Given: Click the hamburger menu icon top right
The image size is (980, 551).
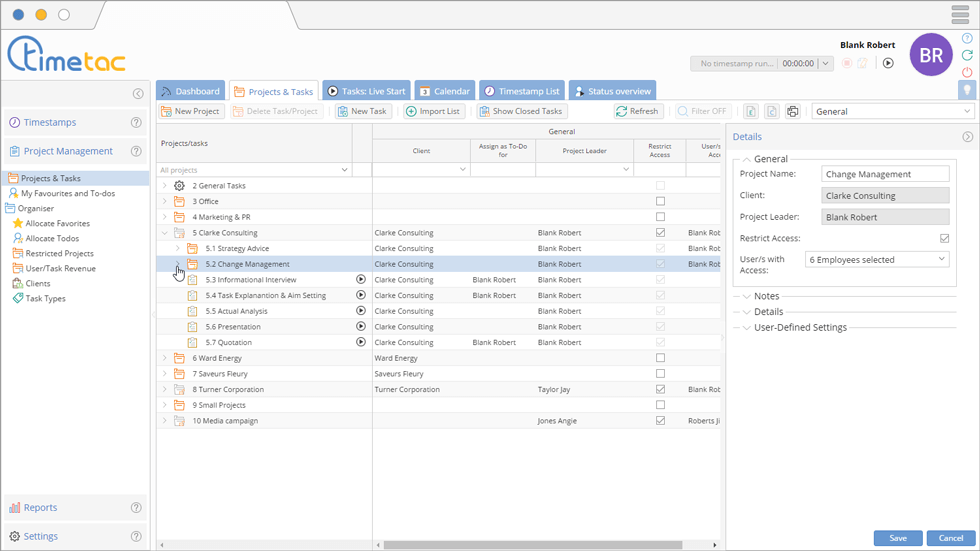Looking at the screenshot, I should [x=960, y=14].
